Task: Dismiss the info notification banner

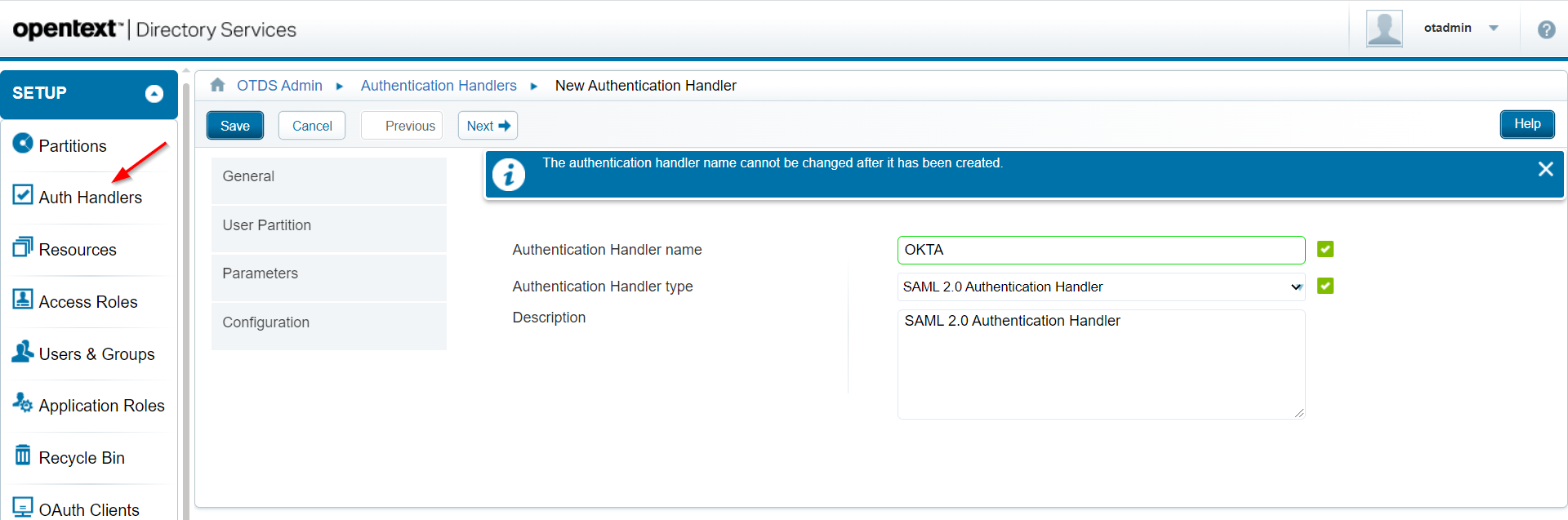Action: click(x=1545, y=169)
